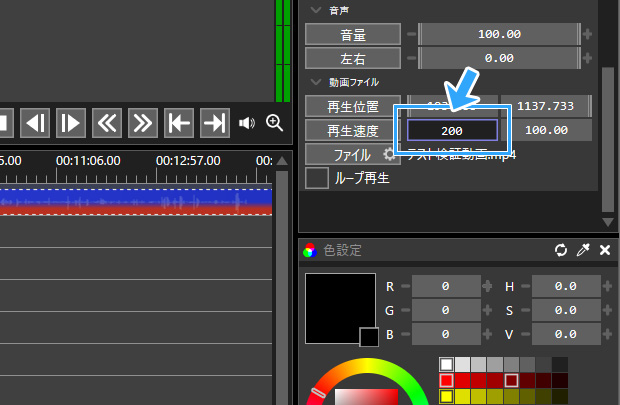Click the timeline vertical scrollbar up arrow
620x405 pixels.
tap(282, 161)
